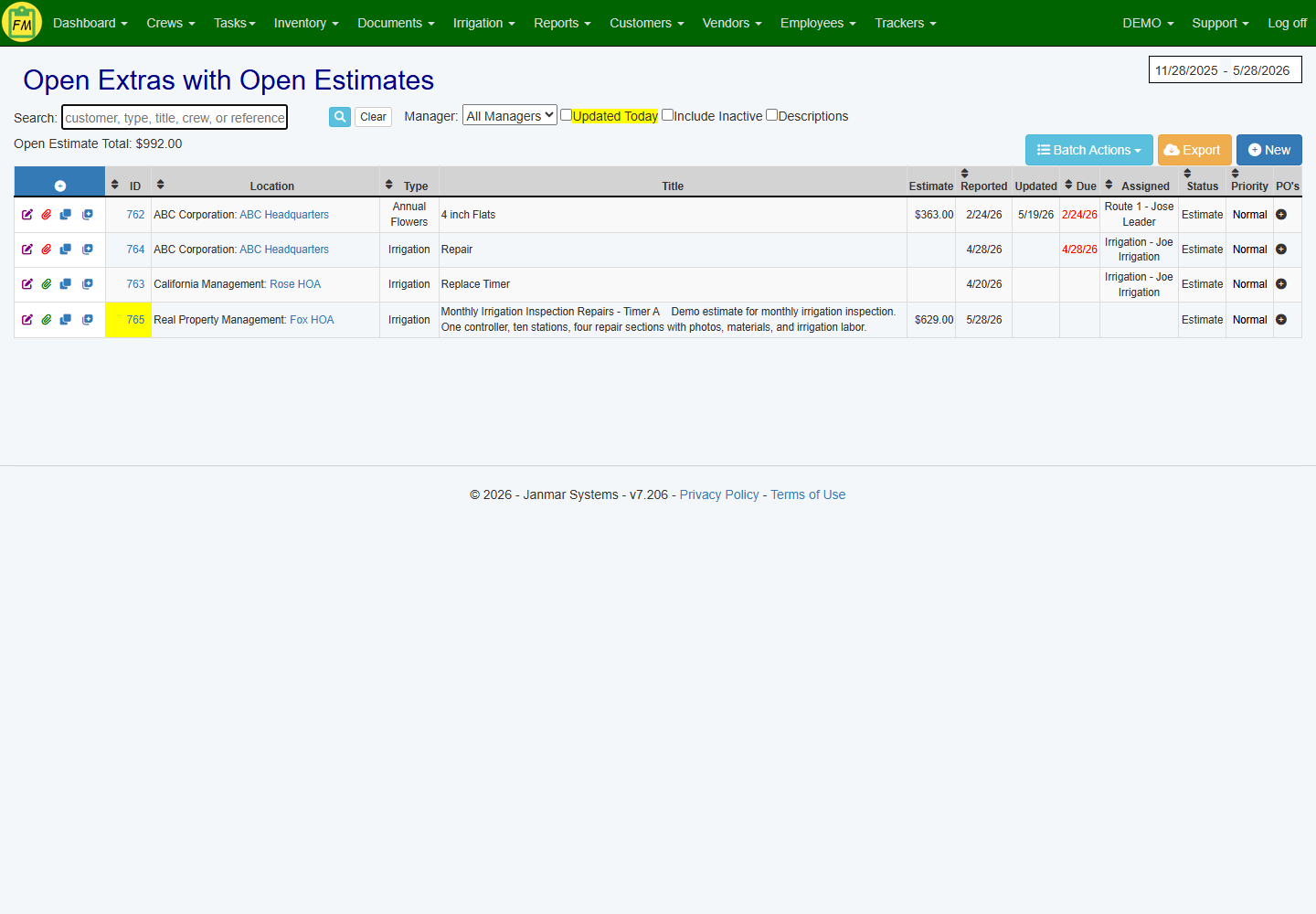Edit extra 762 with the pencil icon
The image size is (1316, 914).
point(27,215)
